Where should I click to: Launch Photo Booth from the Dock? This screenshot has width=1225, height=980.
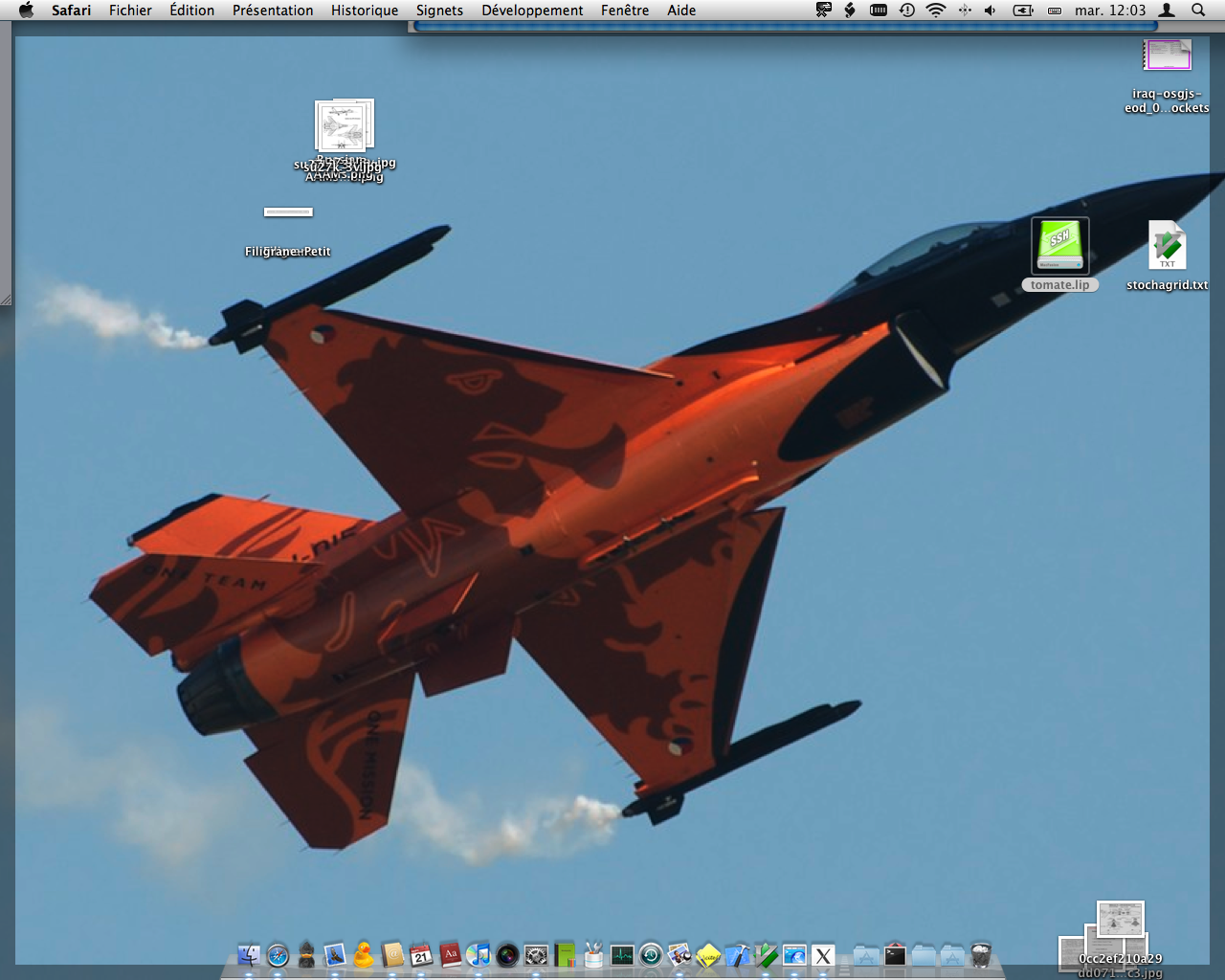pyautogui.click(x=507, y=955)
